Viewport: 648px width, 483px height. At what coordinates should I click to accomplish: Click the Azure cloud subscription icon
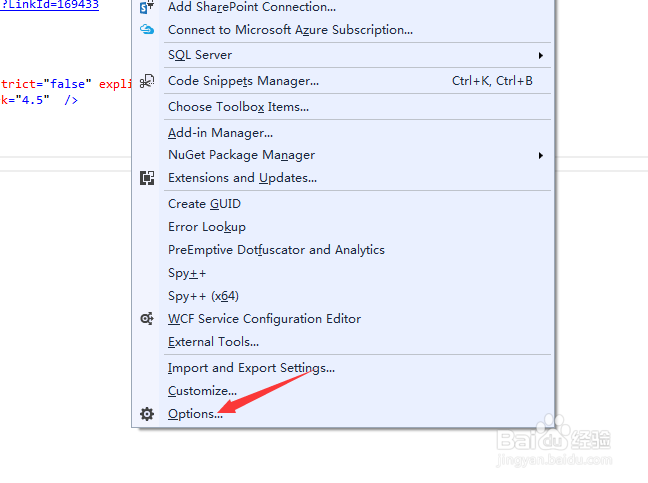(x=147, y=30)
